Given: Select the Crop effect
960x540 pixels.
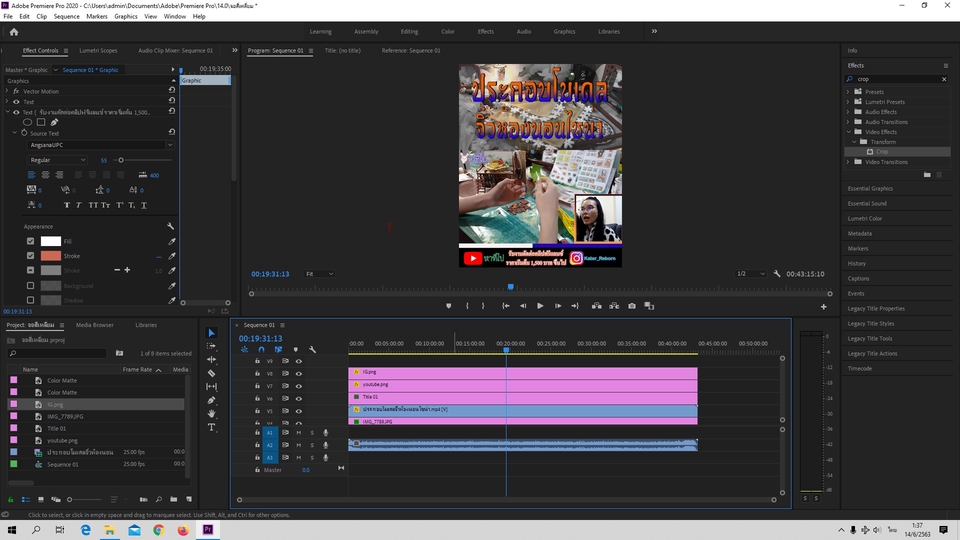Looking at the screenshot, I should click(x=882, y=152).
